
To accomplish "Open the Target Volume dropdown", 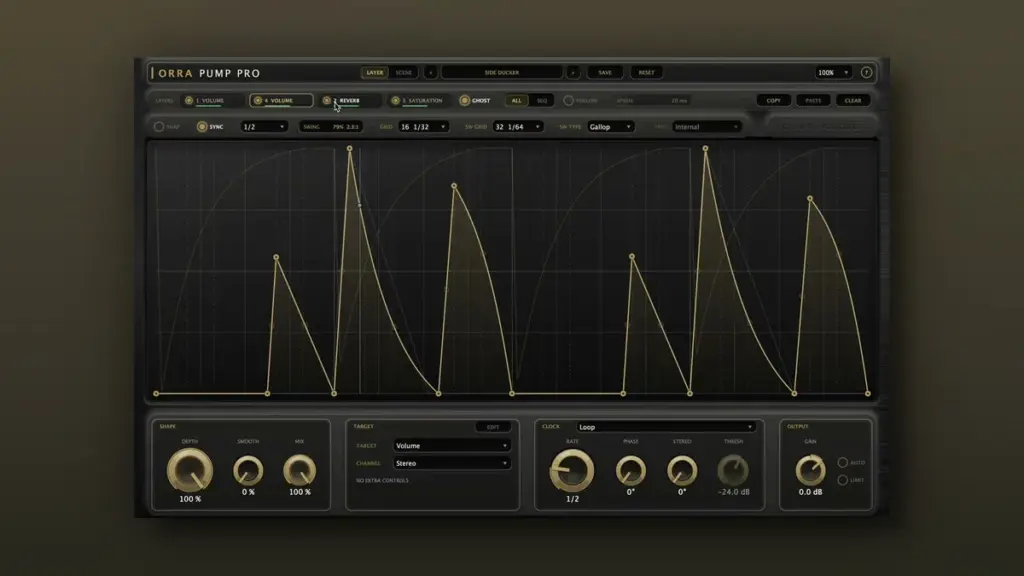I will coord(451,445).
